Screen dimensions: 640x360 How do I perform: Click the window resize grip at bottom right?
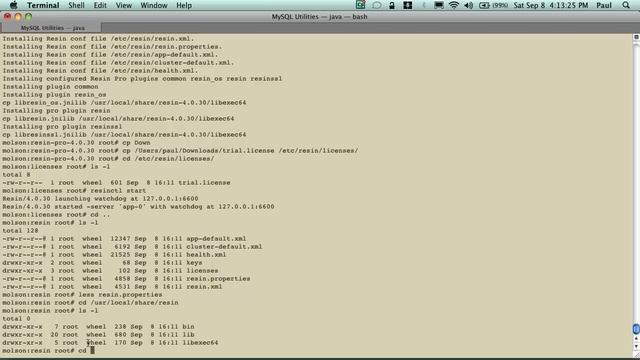click(636, 355)
